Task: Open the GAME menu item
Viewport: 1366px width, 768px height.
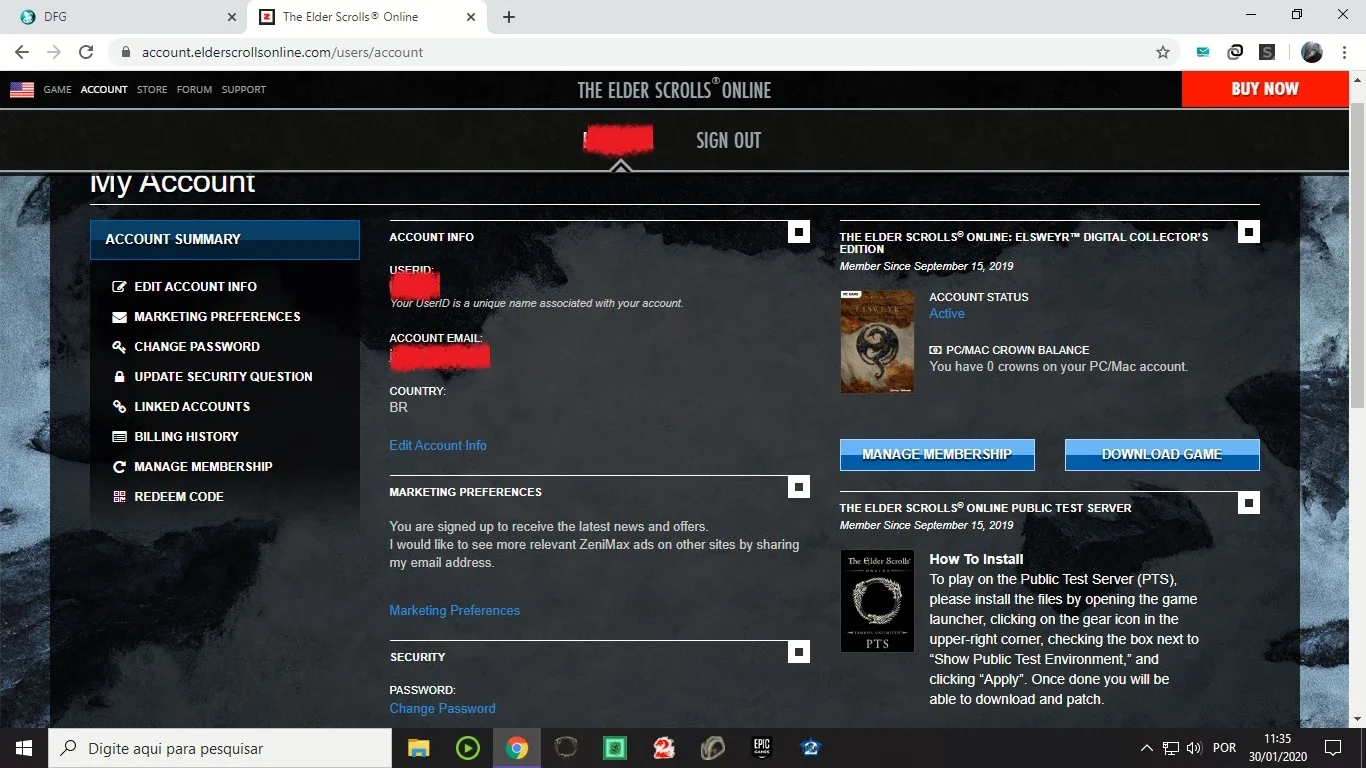Action: point(57,90)
